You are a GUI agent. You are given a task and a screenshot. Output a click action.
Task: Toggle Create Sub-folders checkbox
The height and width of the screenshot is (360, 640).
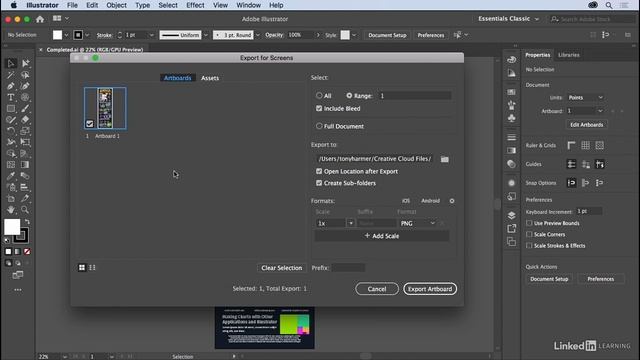coord(319,183)
